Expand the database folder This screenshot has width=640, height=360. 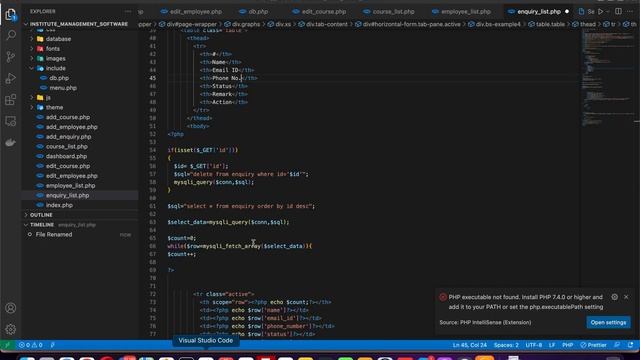tap(58, 39)
